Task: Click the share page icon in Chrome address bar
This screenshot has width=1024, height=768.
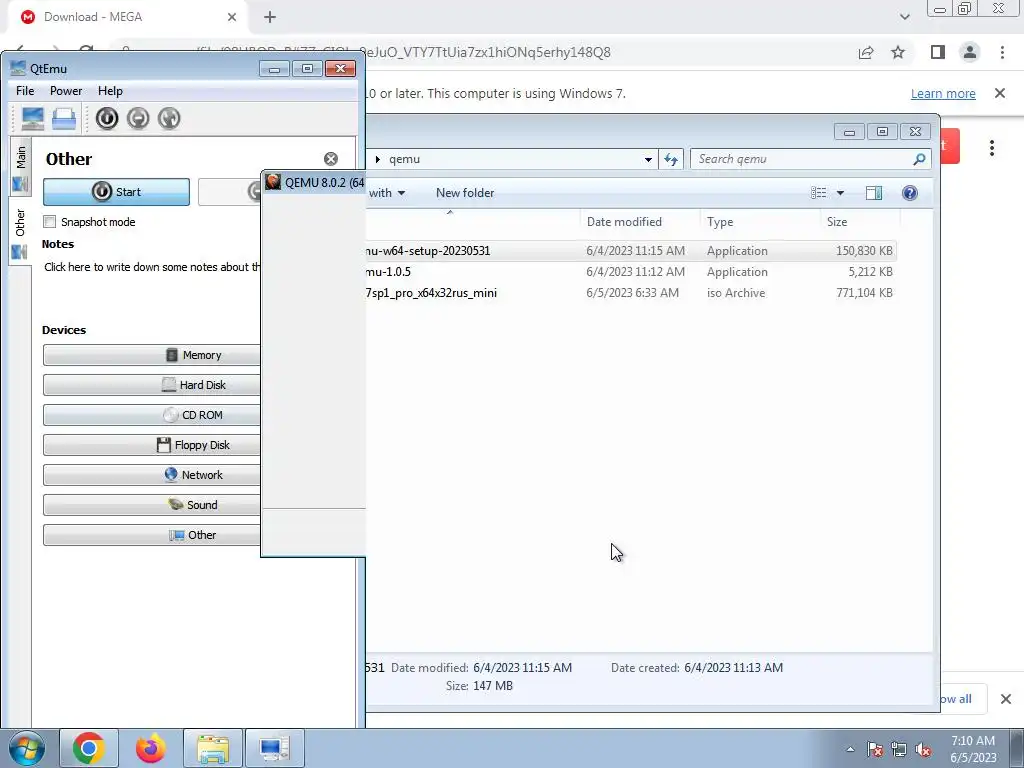Action: (x=866, y=52)
